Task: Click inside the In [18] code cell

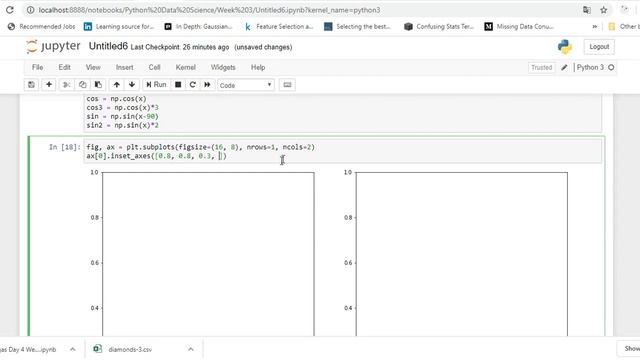Action: pyautogui.click(x=342, y=151)
